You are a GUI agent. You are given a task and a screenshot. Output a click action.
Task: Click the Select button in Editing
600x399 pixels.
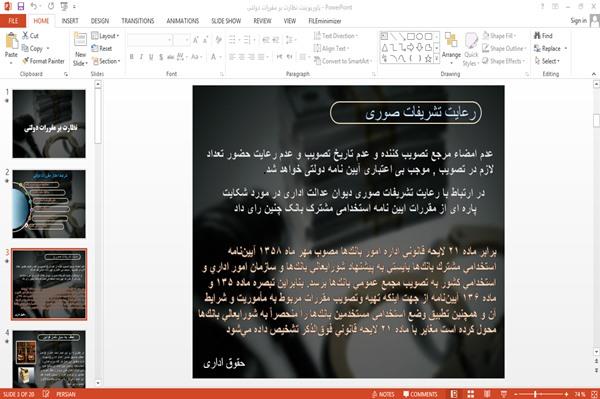[548, 61]
